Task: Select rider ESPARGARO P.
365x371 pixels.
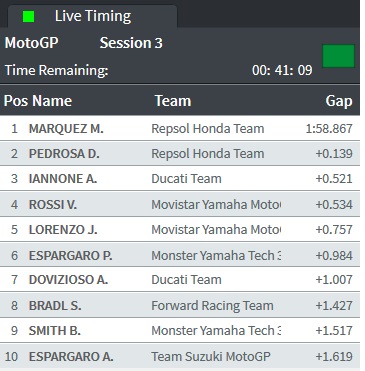Action: pos(70,256)
